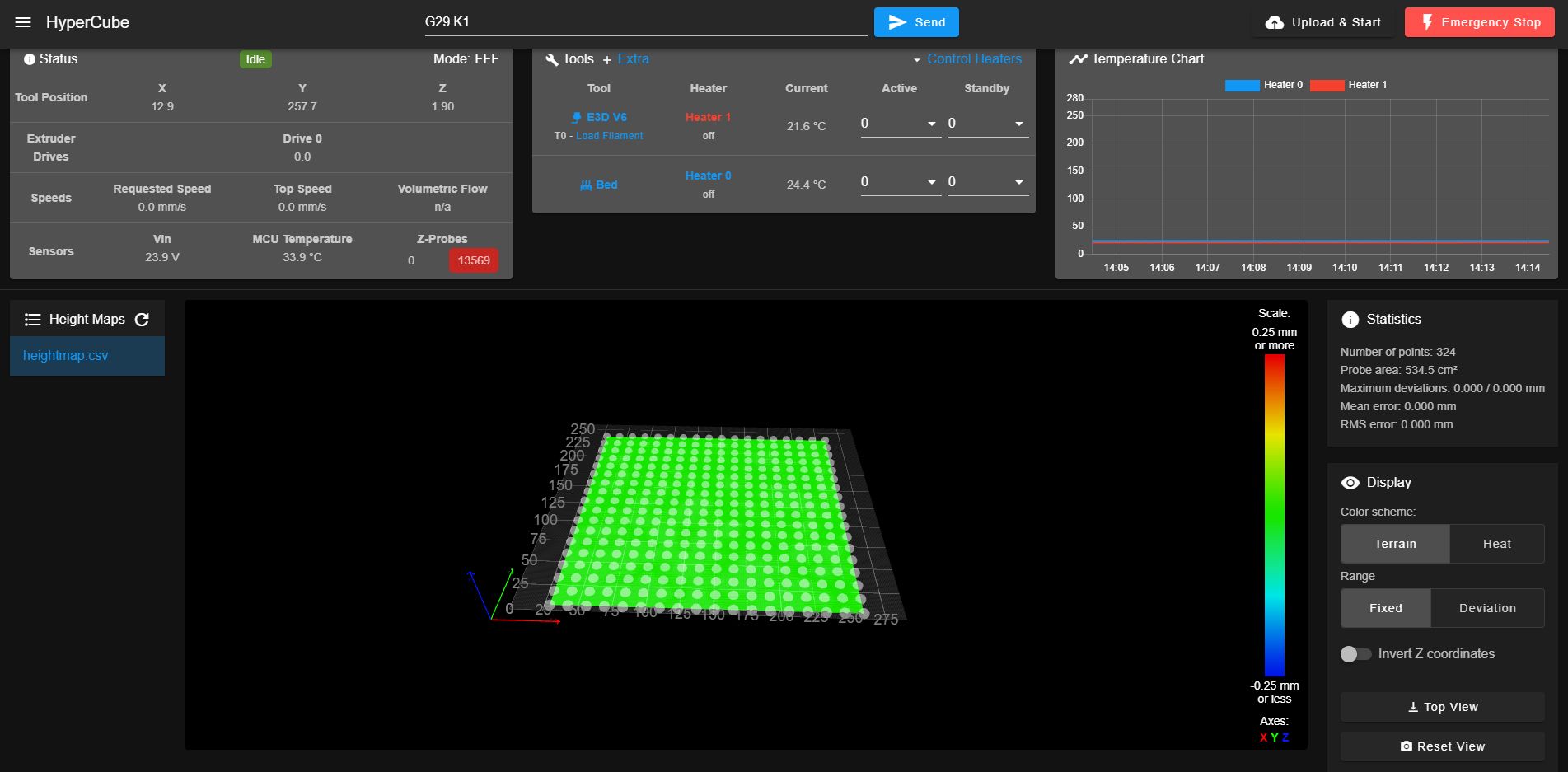This screenshot has width=1568, height=772.
Task: Click the RMS error: 0.000 mm text
Action: (1396, 424)
